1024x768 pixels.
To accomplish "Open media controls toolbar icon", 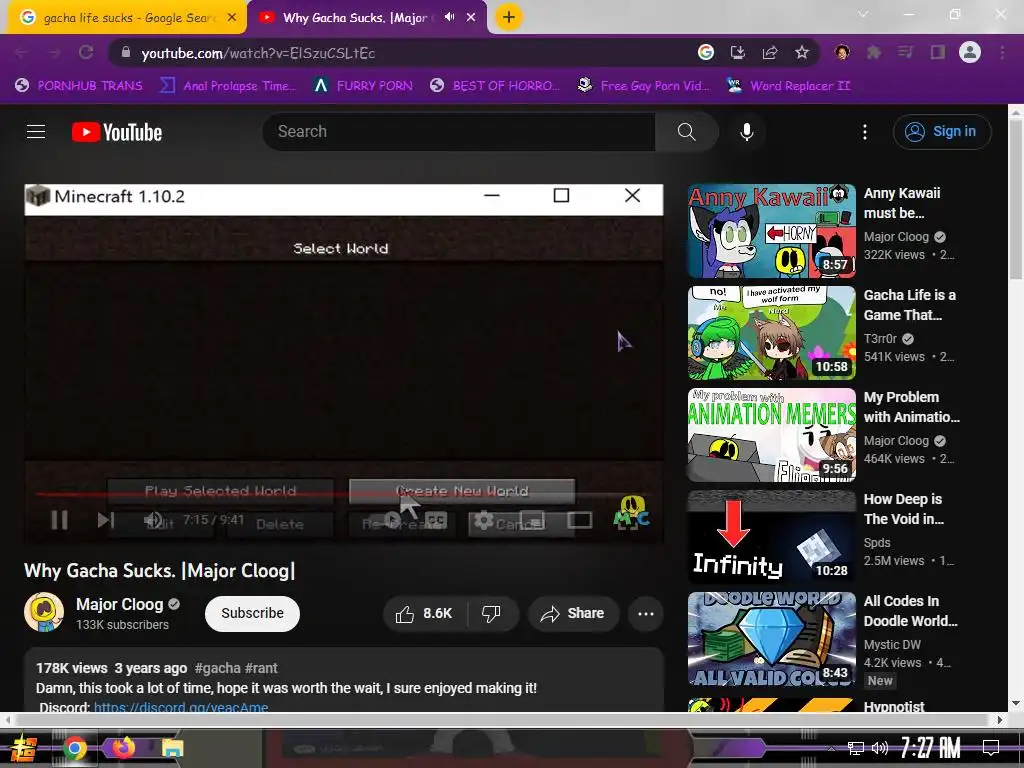I will (905, 52).
